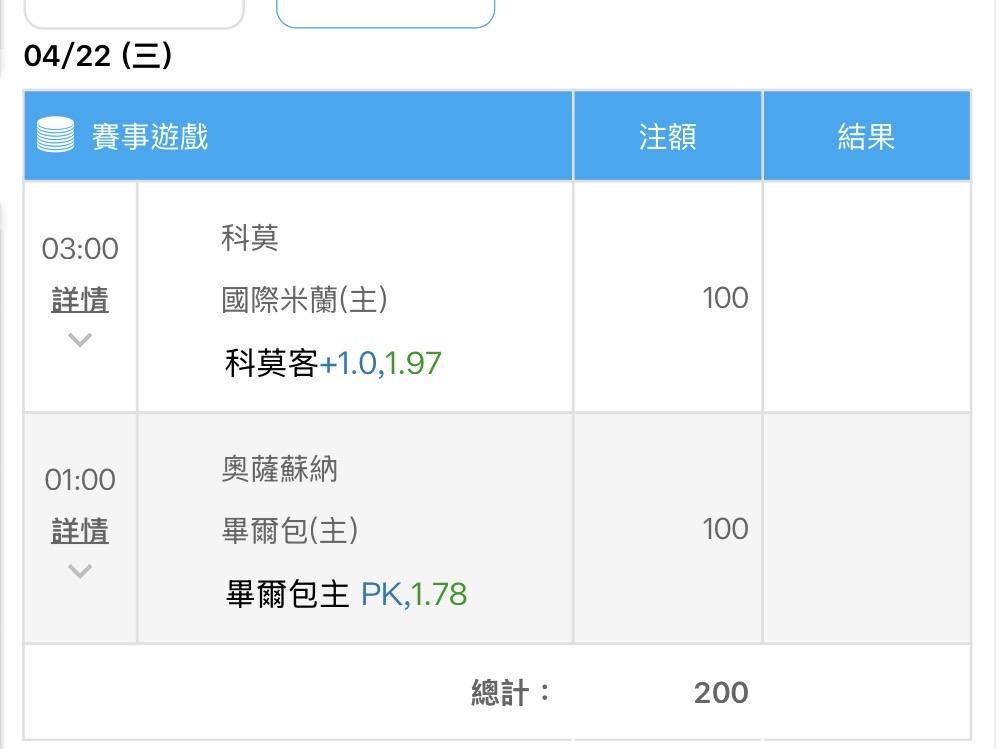
Task: Click the 注額 column header
Action: point(667,136)
